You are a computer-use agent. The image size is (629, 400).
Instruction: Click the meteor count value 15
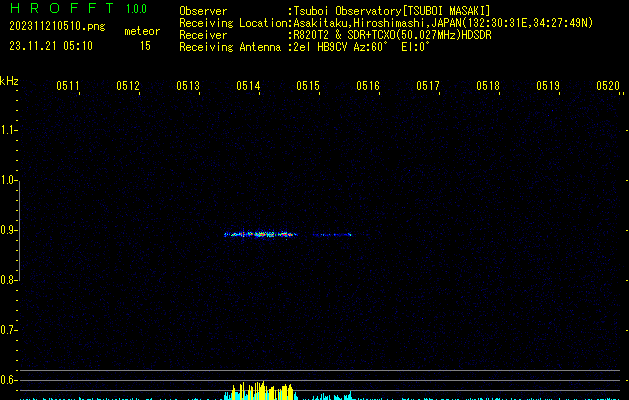[x=145, y=46]
